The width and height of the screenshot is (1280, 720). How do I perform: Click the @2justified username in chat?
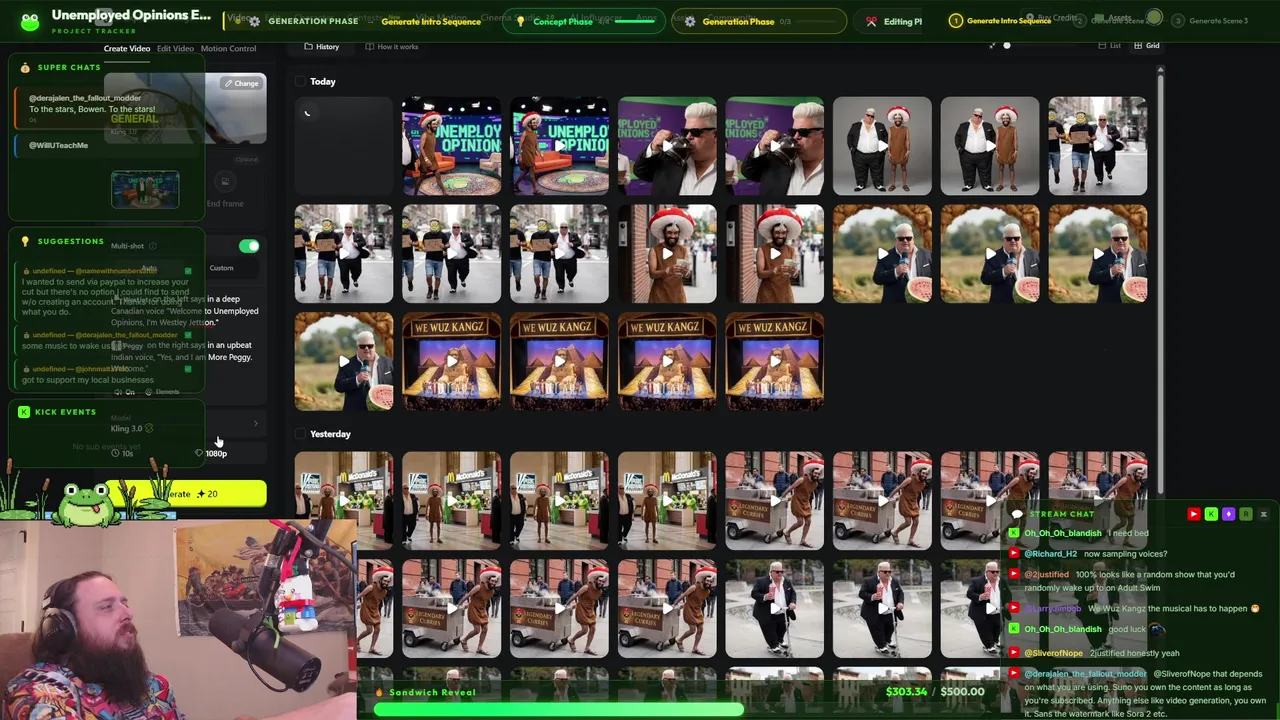coord(1047,575)
